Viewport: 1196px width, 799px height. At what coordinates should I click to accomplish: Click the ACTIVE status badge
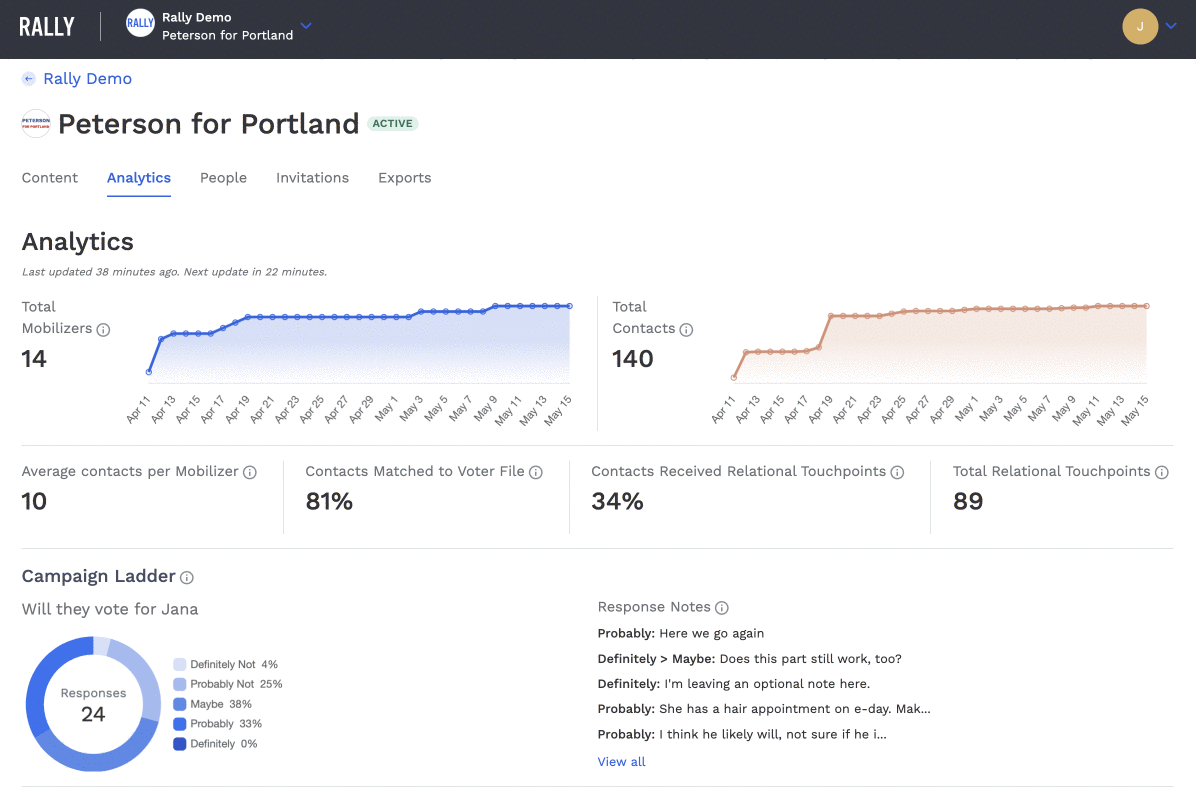pyautogui.click(x=393, y=124)
